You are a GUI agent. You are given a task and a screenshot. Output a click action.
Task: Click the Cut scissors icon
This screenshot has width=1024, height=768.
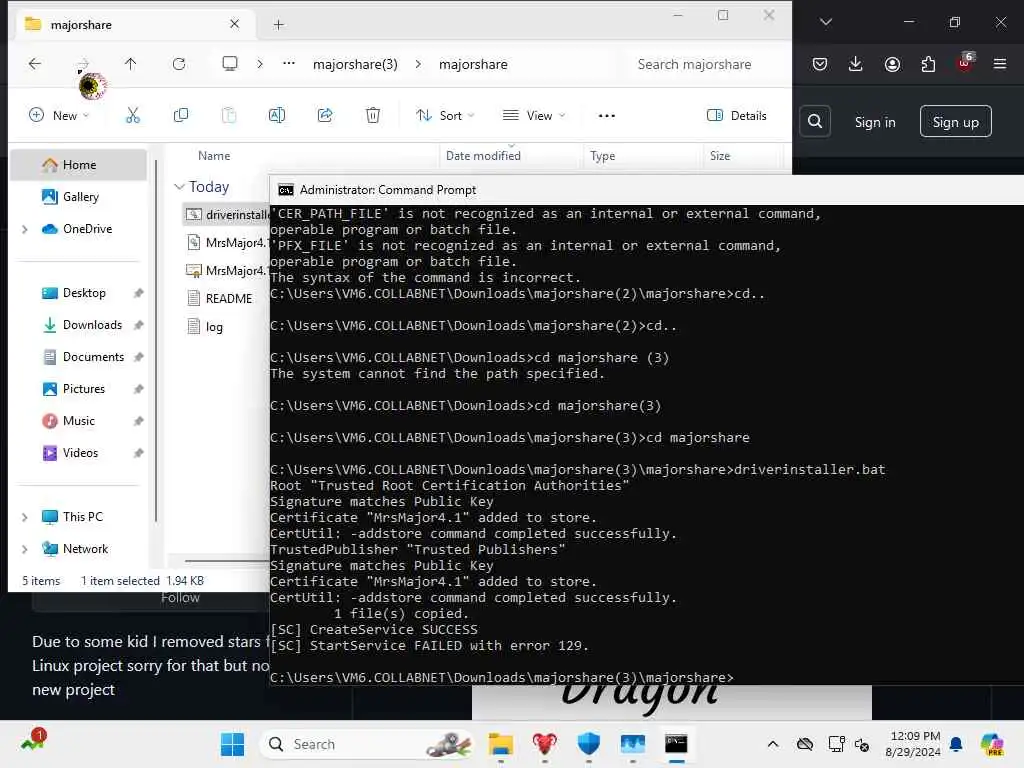(x=133, y=116)
